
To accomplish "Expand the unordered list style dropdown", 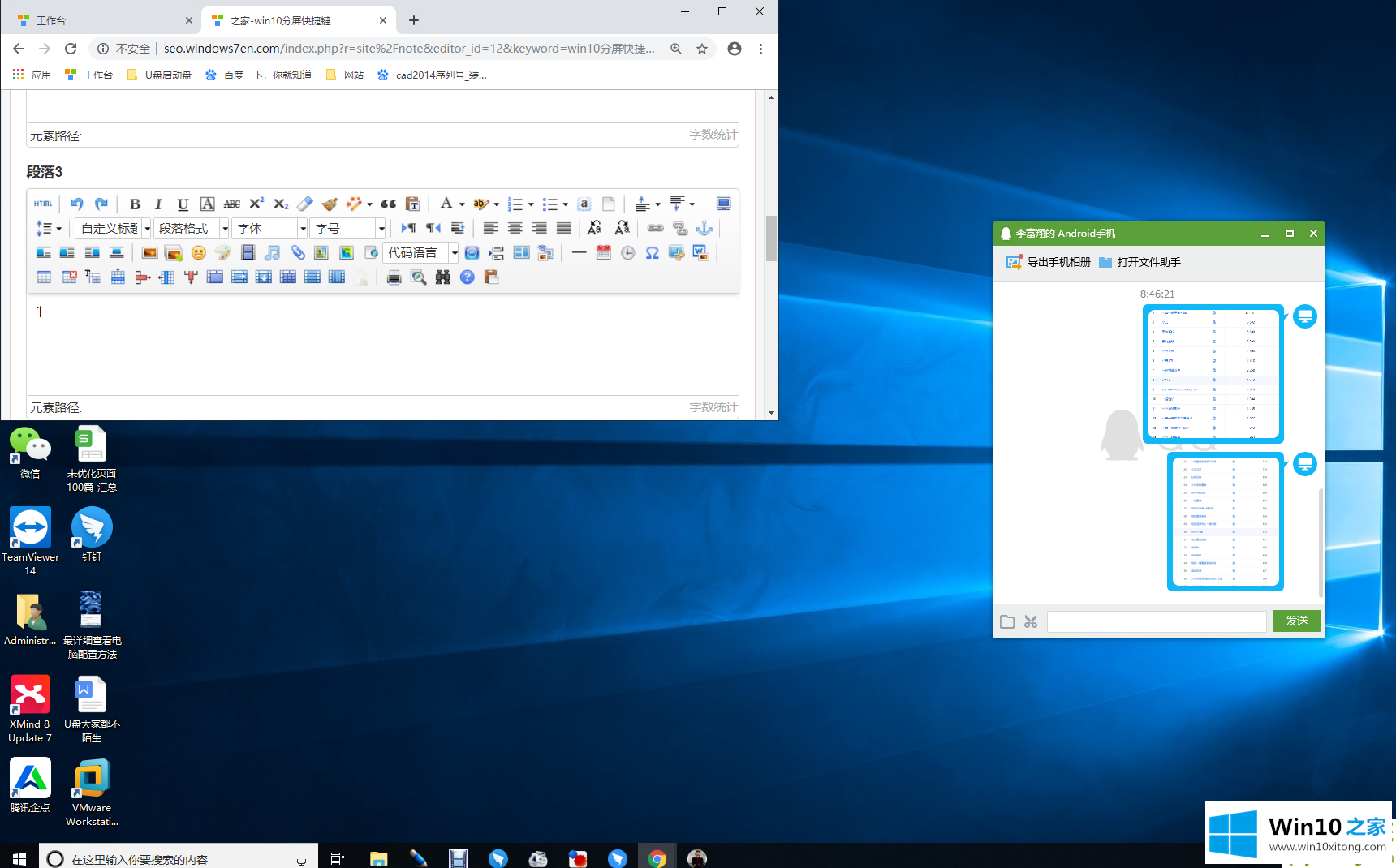I will (565, 204).
